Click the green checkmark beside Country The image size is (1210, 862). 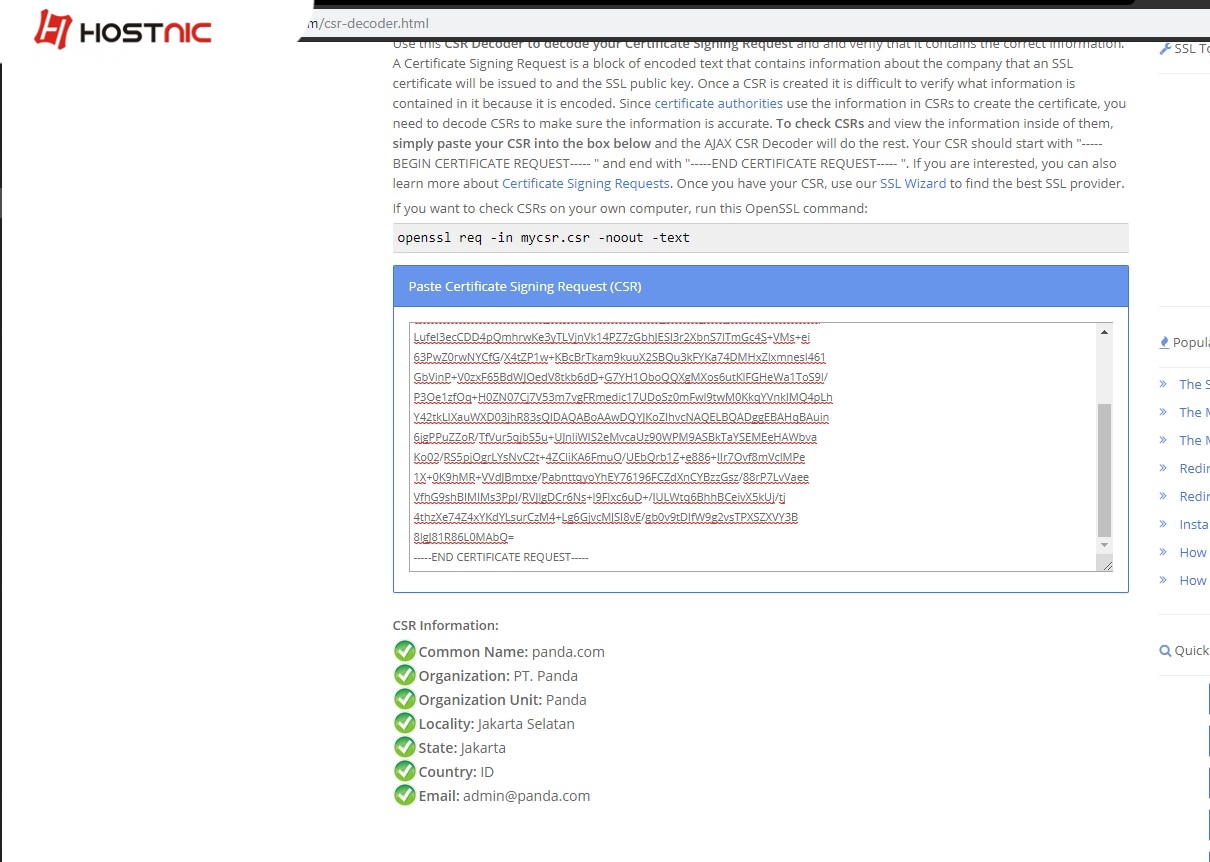pyautogui.click(x=404, y=770)
